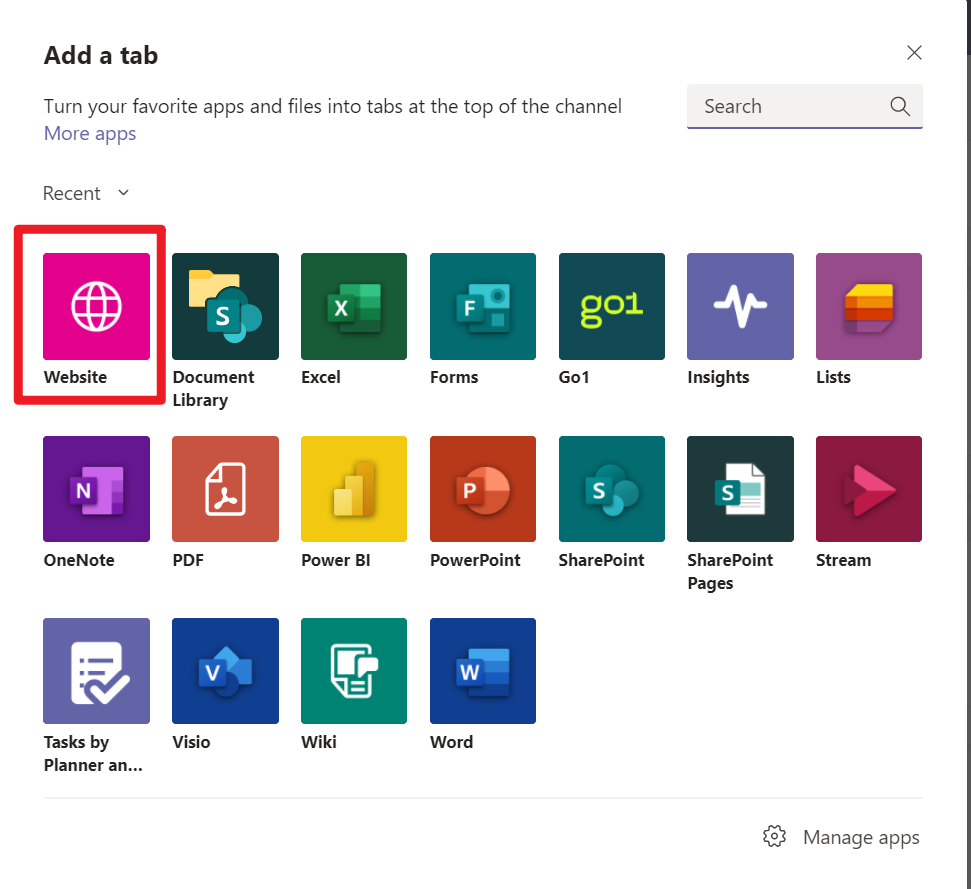Click the "Document Library" label text

[213, 389]
